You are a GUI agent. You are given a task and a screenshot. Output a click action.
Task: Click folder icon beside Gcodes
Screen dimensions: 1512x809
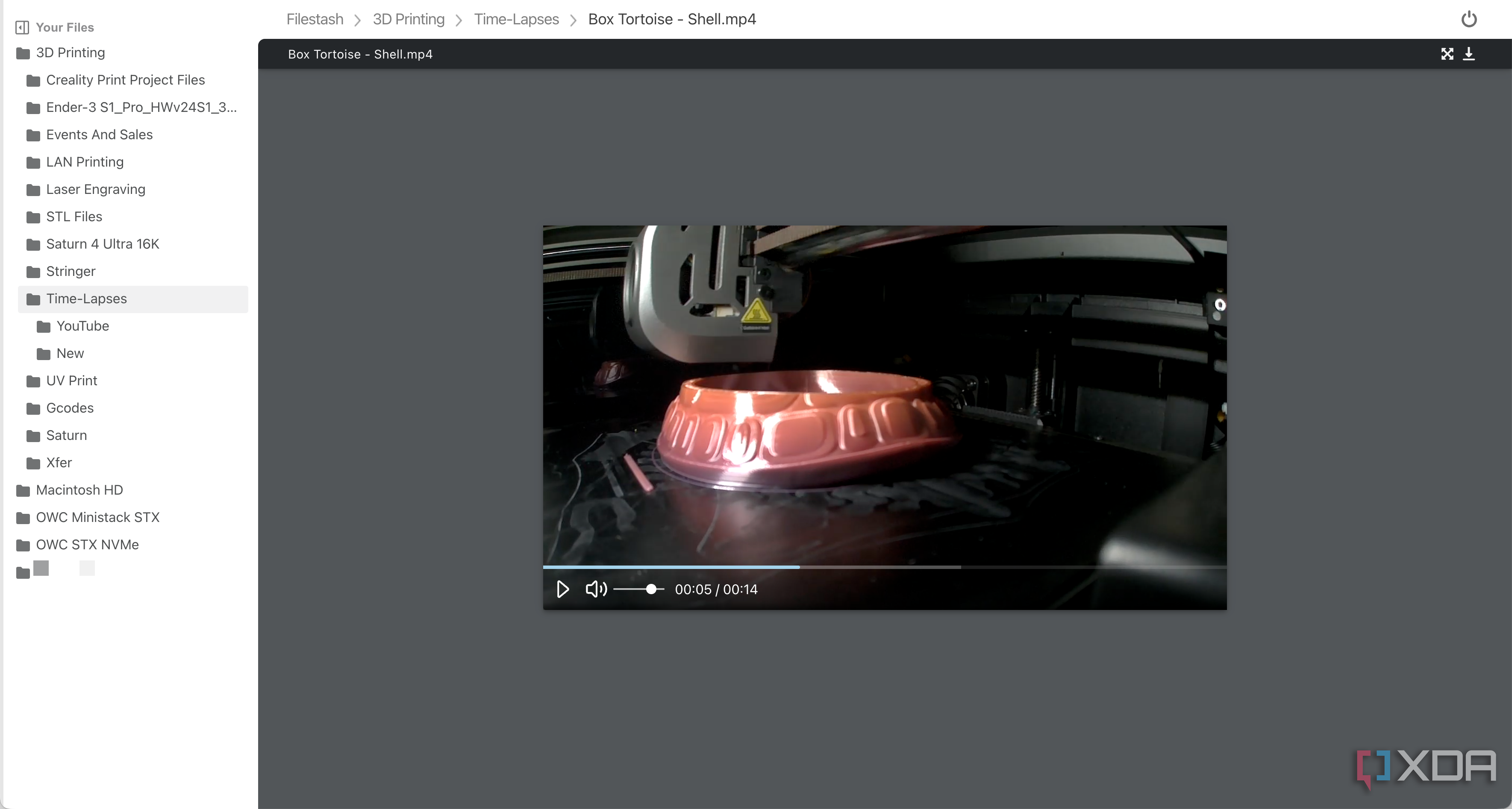33,408
